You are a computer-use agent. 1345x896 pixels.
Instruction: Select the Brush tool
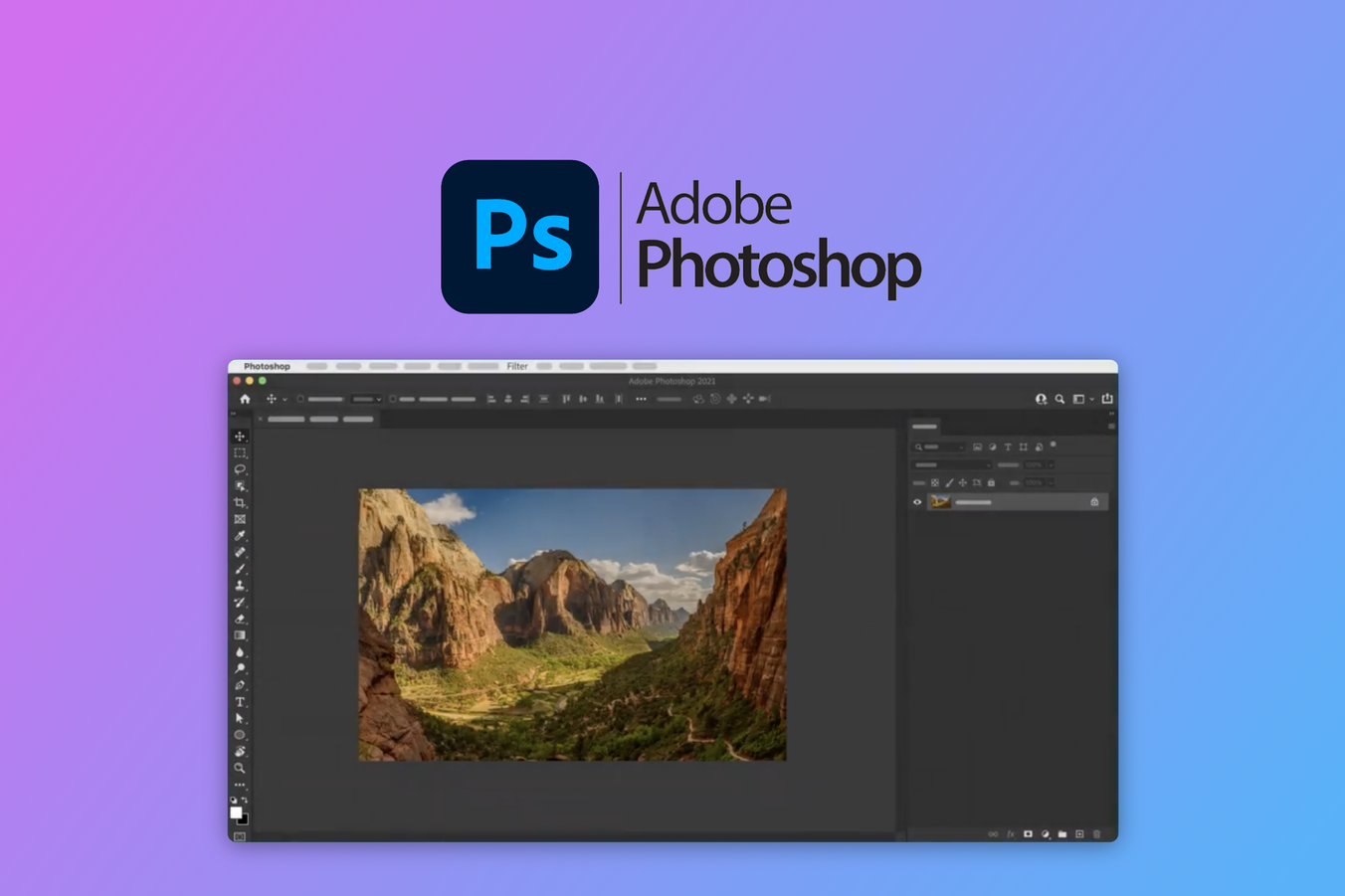tap(240, 569)
